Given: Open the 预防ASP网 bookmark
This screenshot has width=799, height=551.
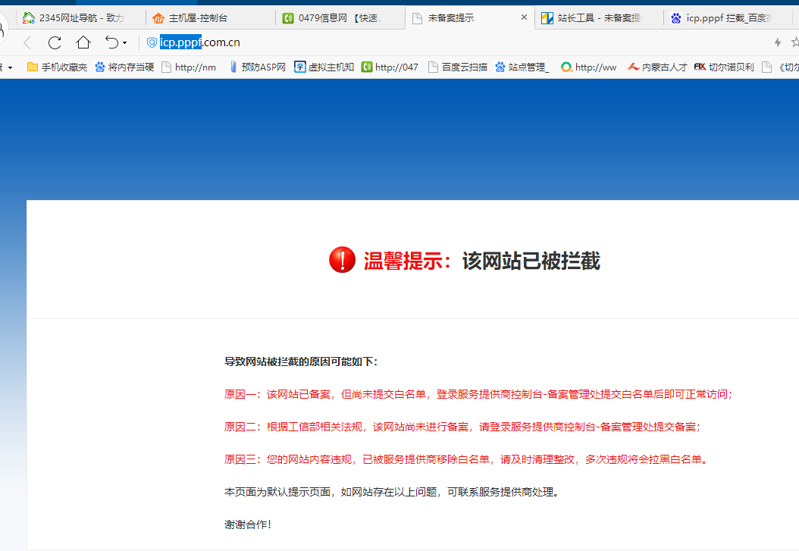Looking at the screenshot, I should click(x=258, y=67).
